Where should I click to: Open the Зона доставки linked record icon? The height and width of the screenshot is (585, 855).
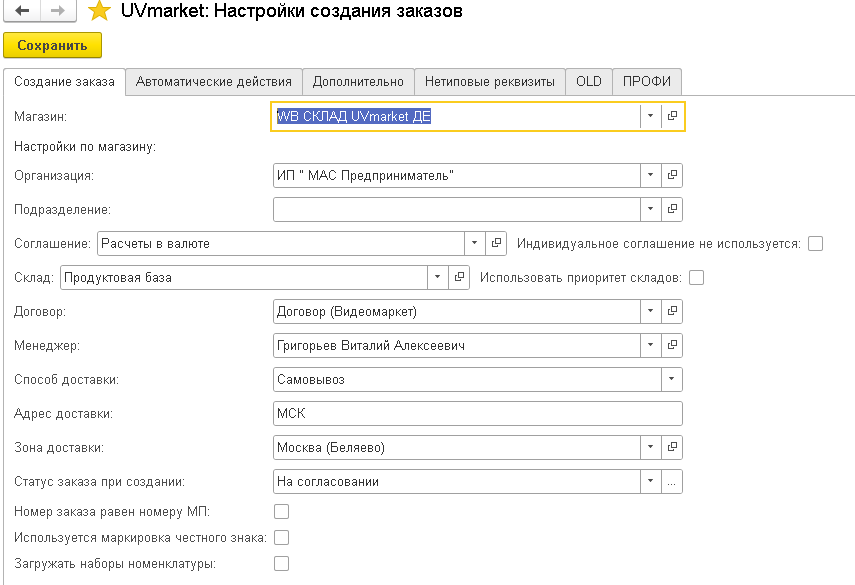(672, 447)
